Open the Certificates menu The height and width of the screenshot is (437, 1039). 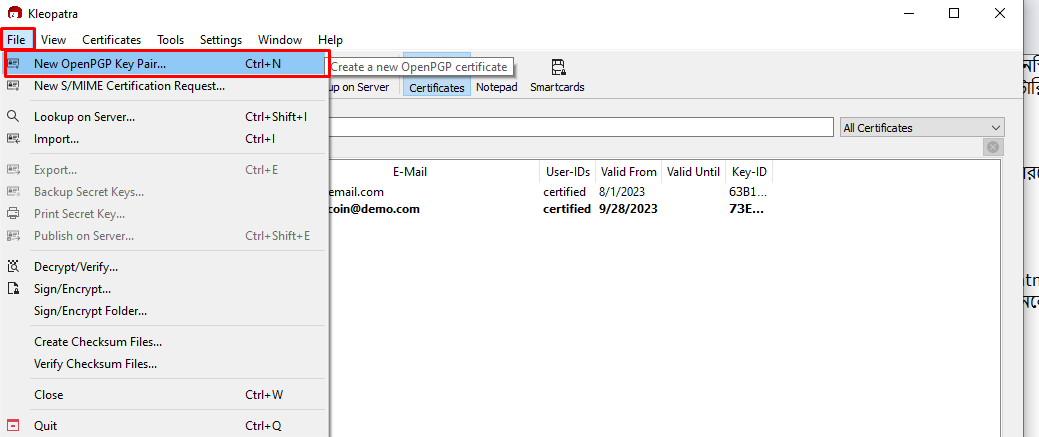point(111,40)
